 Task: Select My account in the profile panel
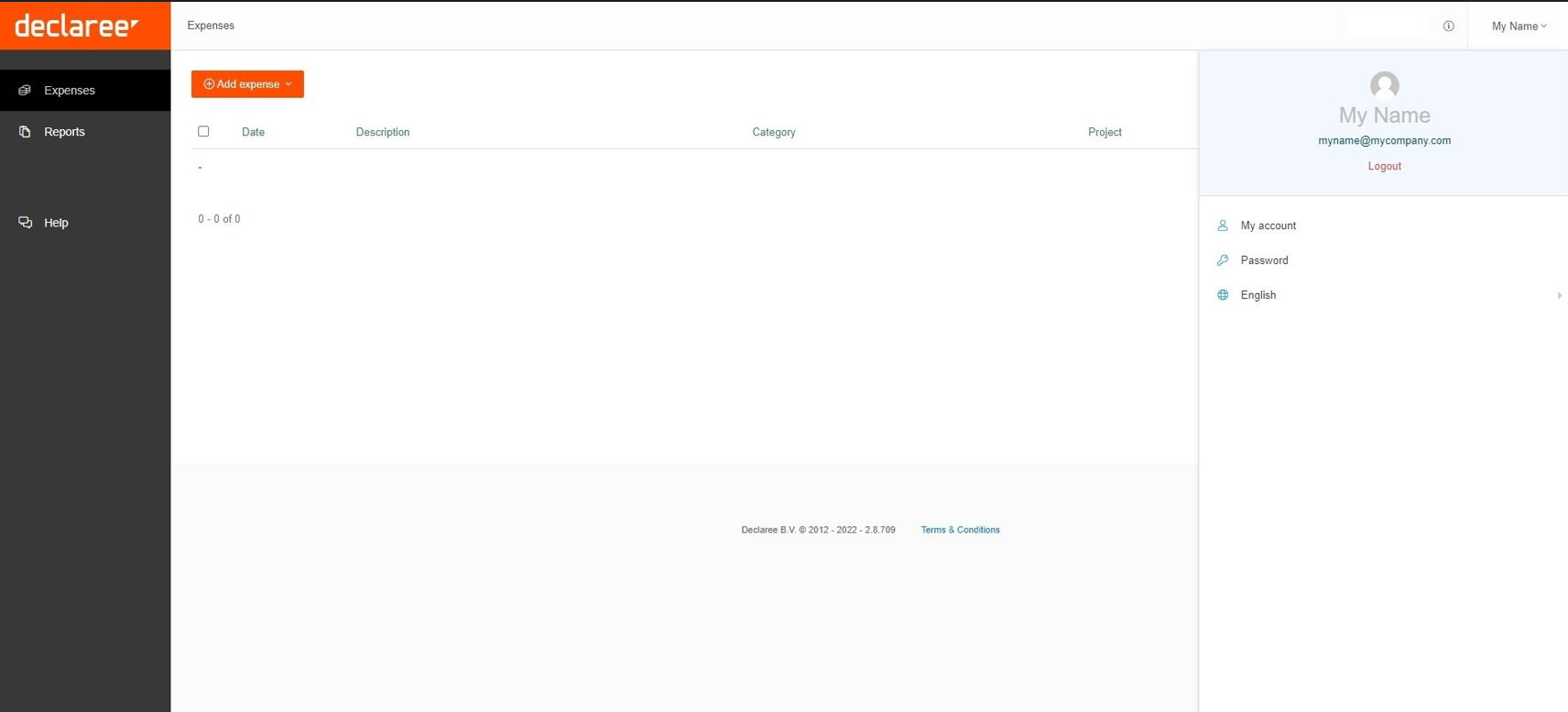click(1268, 225)
